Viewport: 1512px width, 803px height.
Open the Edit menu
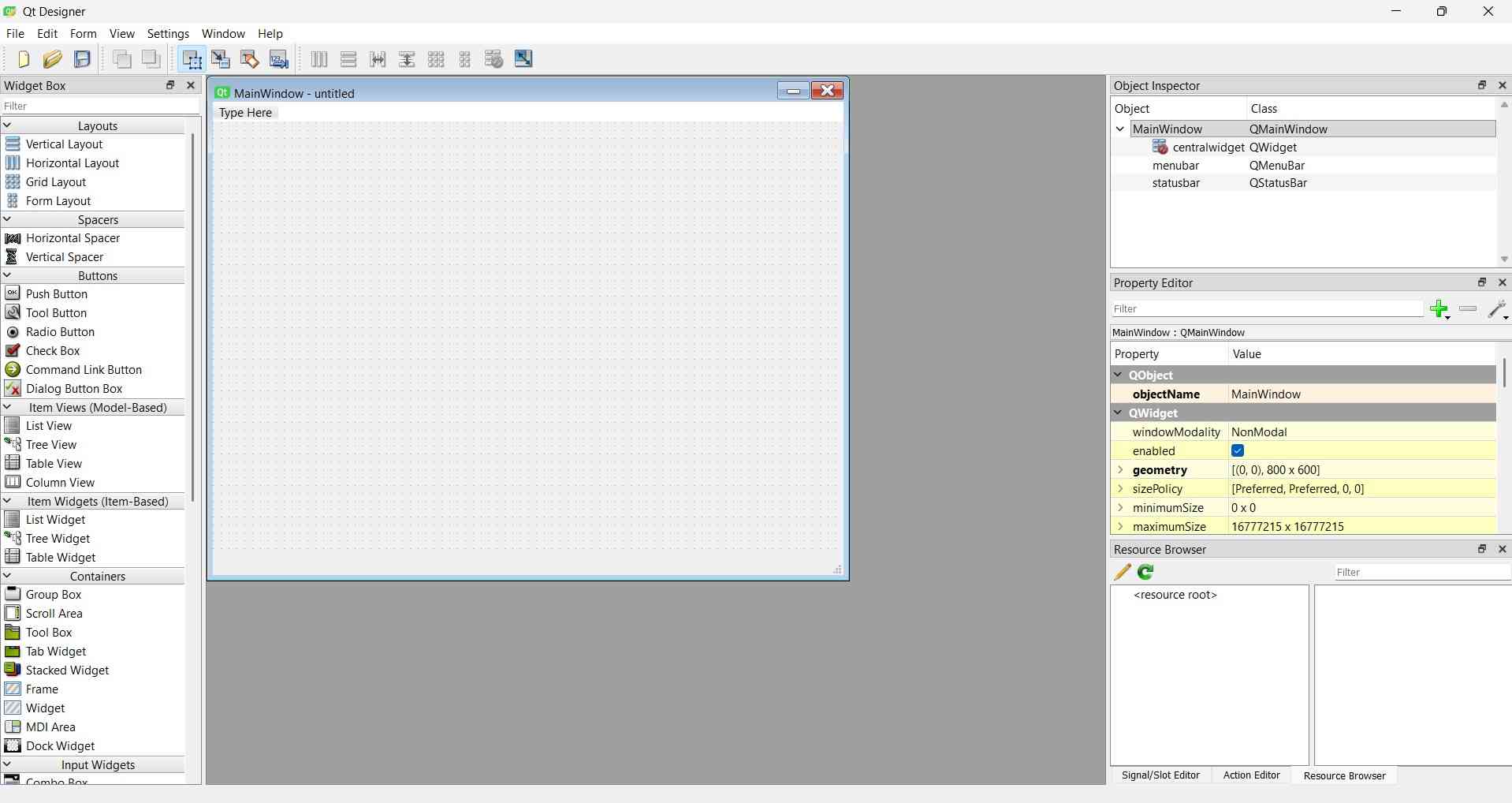(47, 34)
